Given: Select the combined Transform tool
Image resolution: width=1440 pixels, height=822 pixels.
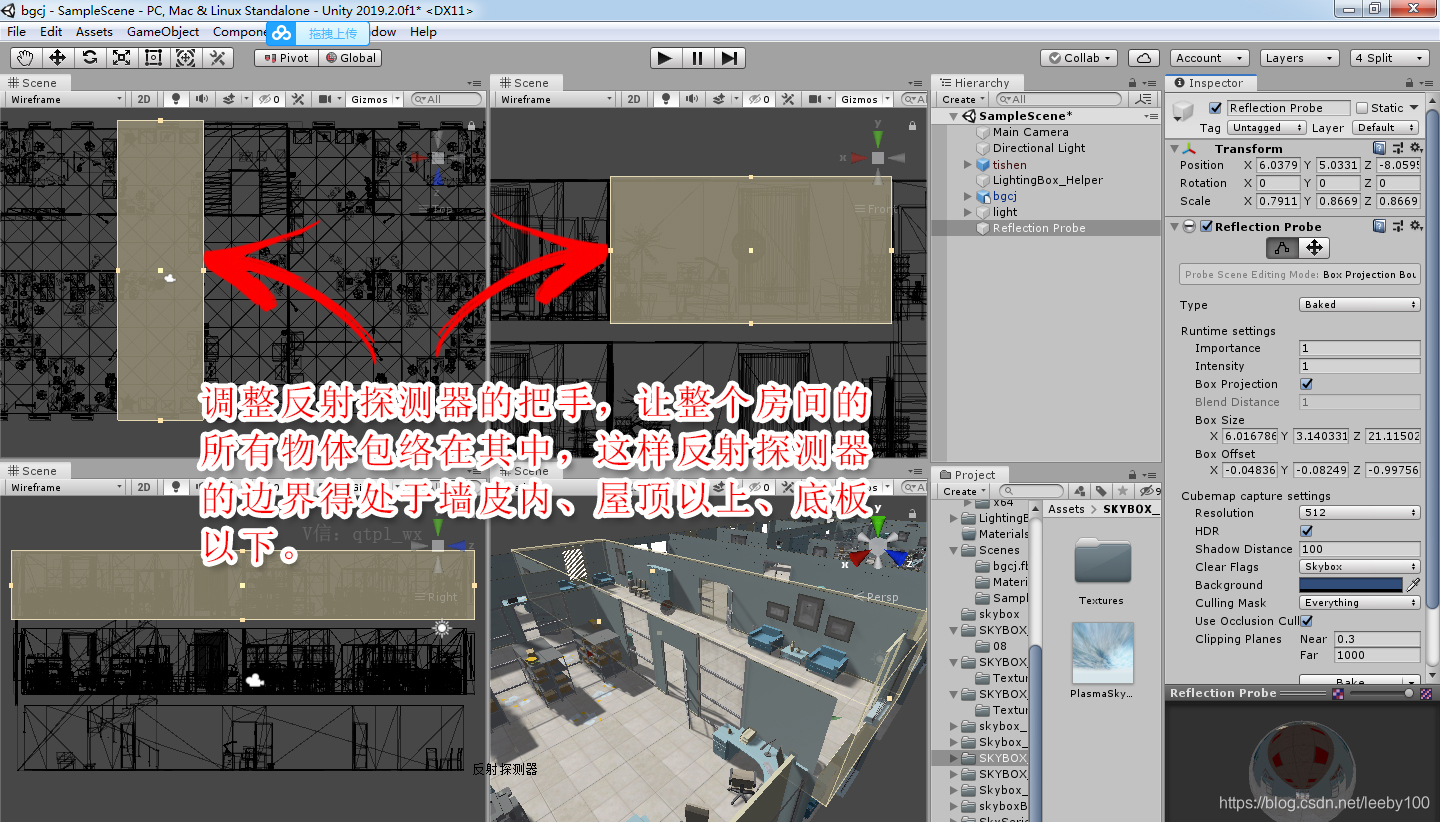Looking at the screenshot, I should 186,58.
